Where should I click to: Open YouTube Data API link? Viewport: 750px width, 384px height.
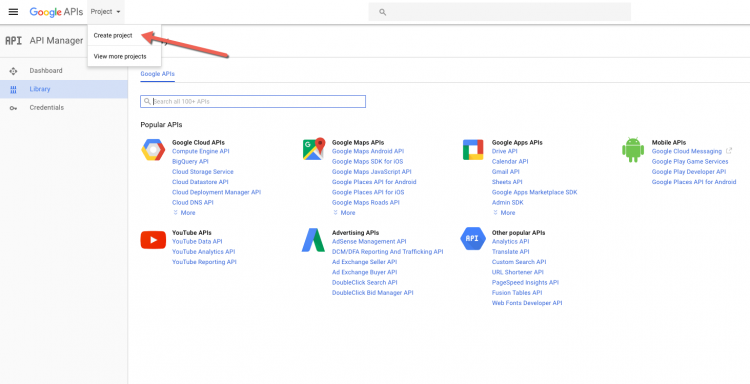click(x=197, y=241)
